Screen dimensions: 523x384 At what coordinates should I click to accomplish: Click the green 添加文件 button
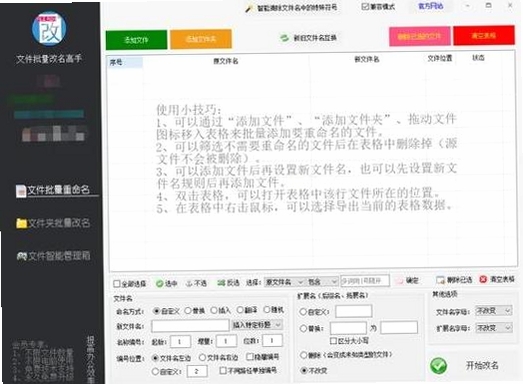(x=136, y=40)
